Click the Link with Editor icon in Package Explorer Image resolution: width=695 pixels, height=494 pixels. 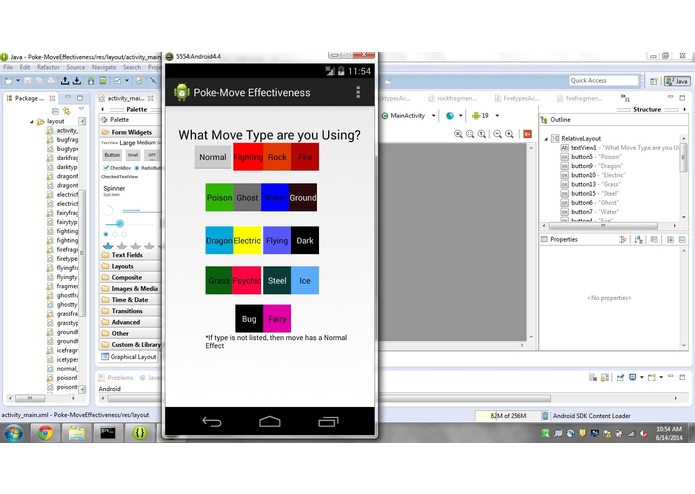(x=67, y=110)
